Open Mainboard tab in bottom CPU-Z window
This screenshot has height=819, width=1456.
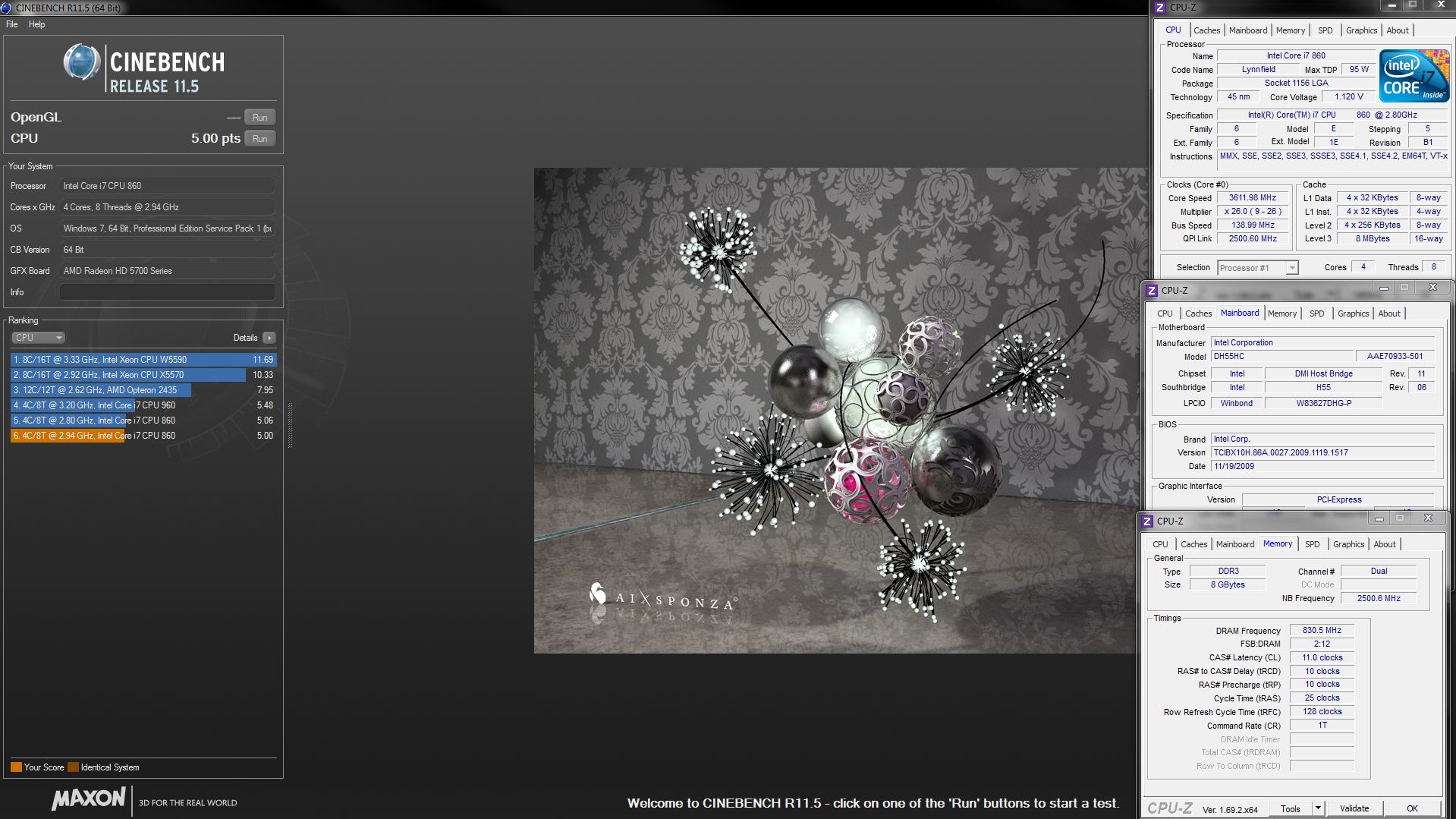coord(1235,544)
